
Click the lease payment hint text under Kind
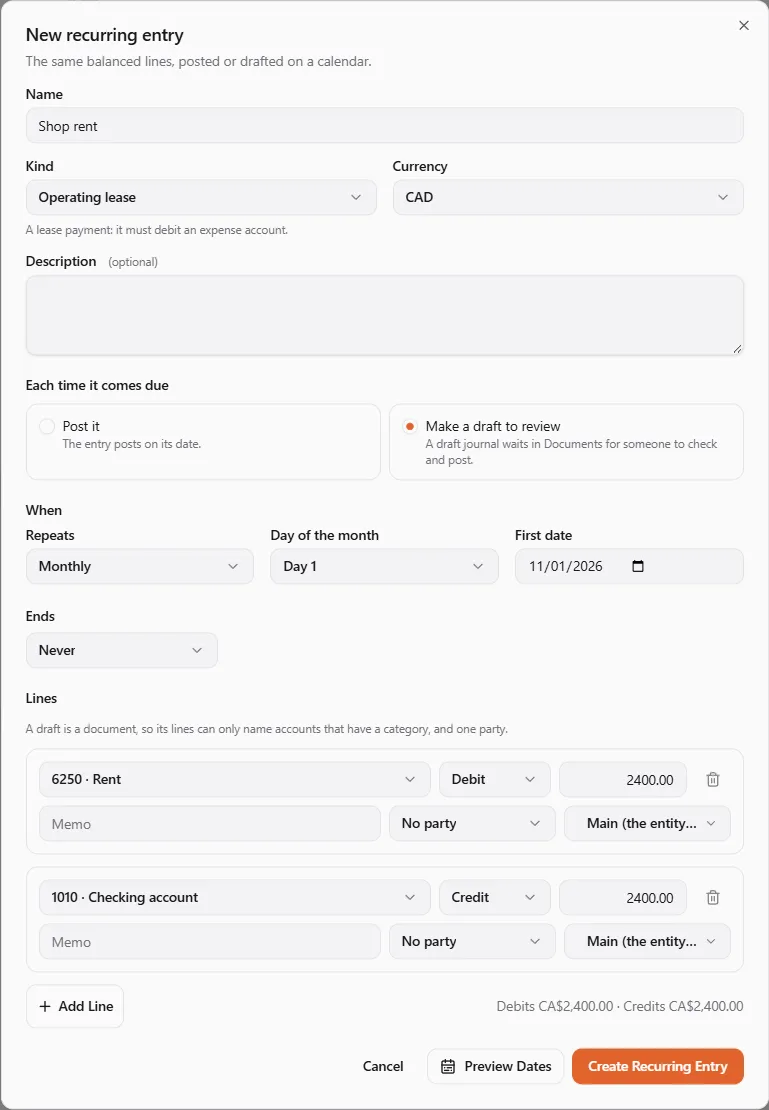156,230
